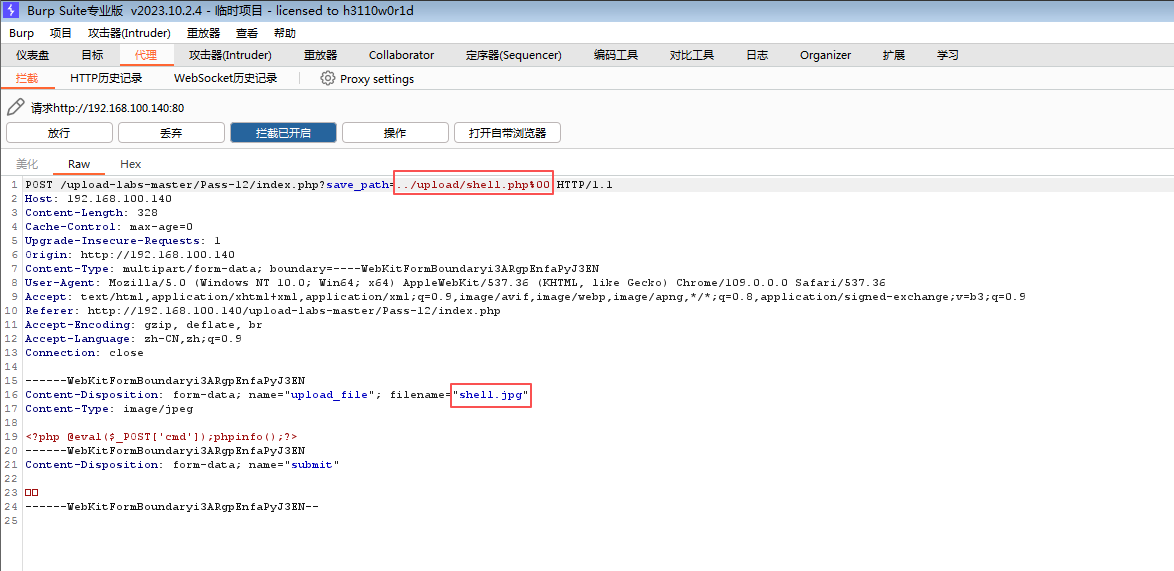Open the 定序器(Sequencer) tab
The width and height of the screenshot is (1174, 571).
pyautogui.click(x=514, y=55)
